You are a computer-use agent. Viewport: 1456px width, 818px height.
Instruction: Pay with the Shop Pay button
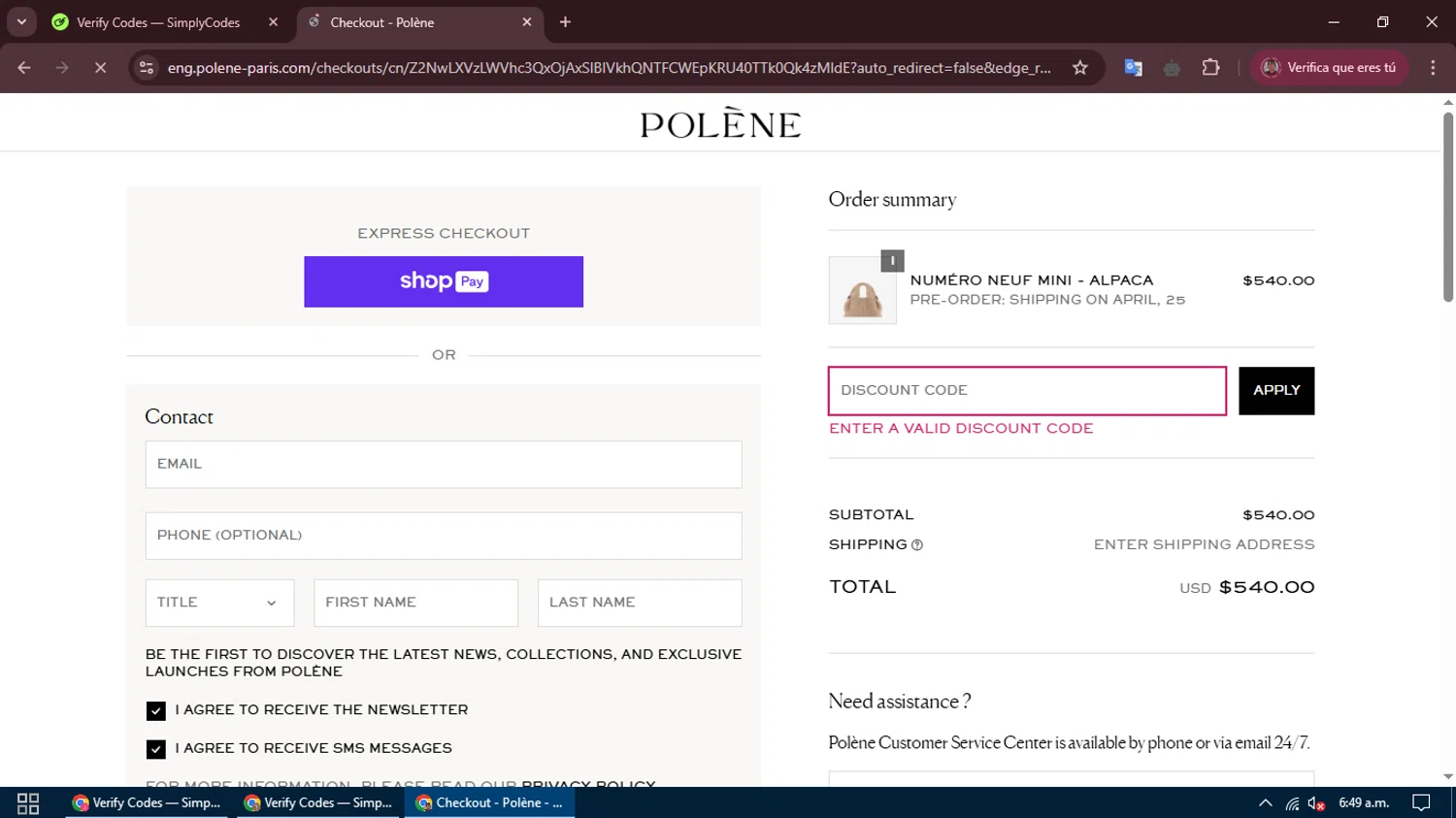(444, 281)
